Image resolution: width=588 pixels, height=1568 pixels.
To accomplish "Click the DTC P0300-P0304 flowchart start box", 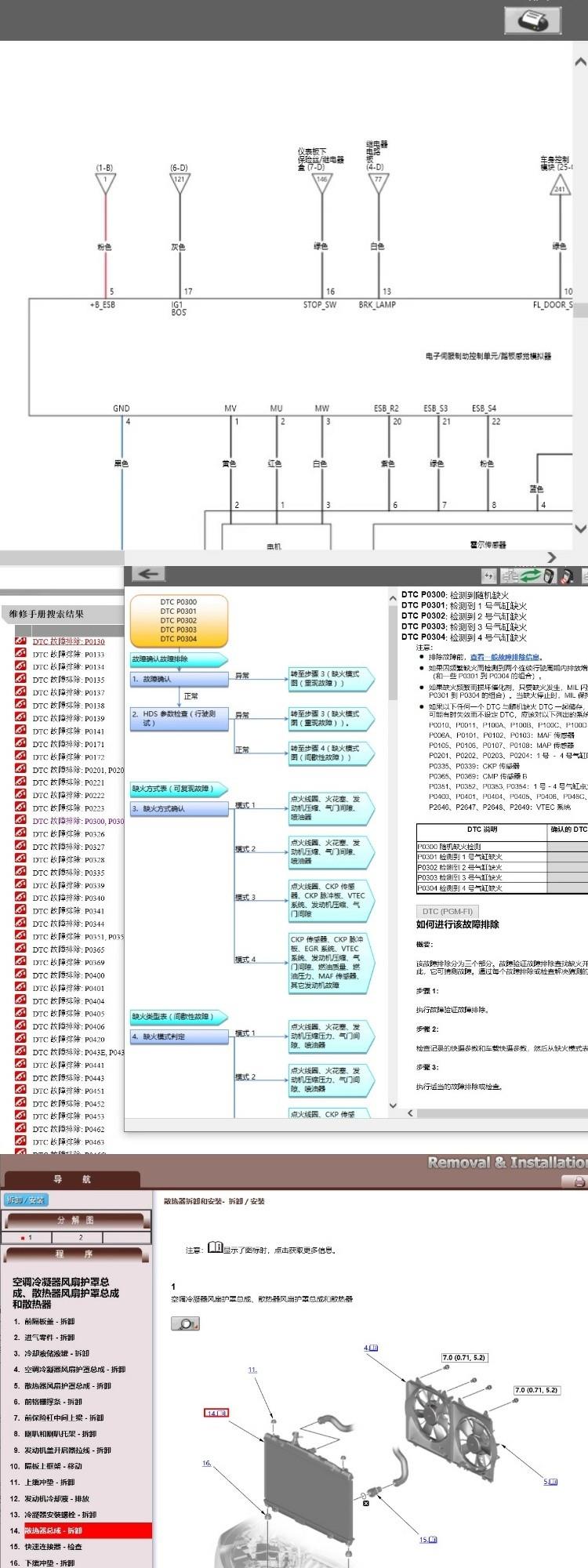I will pyautogui.click(x=179, y=621).
